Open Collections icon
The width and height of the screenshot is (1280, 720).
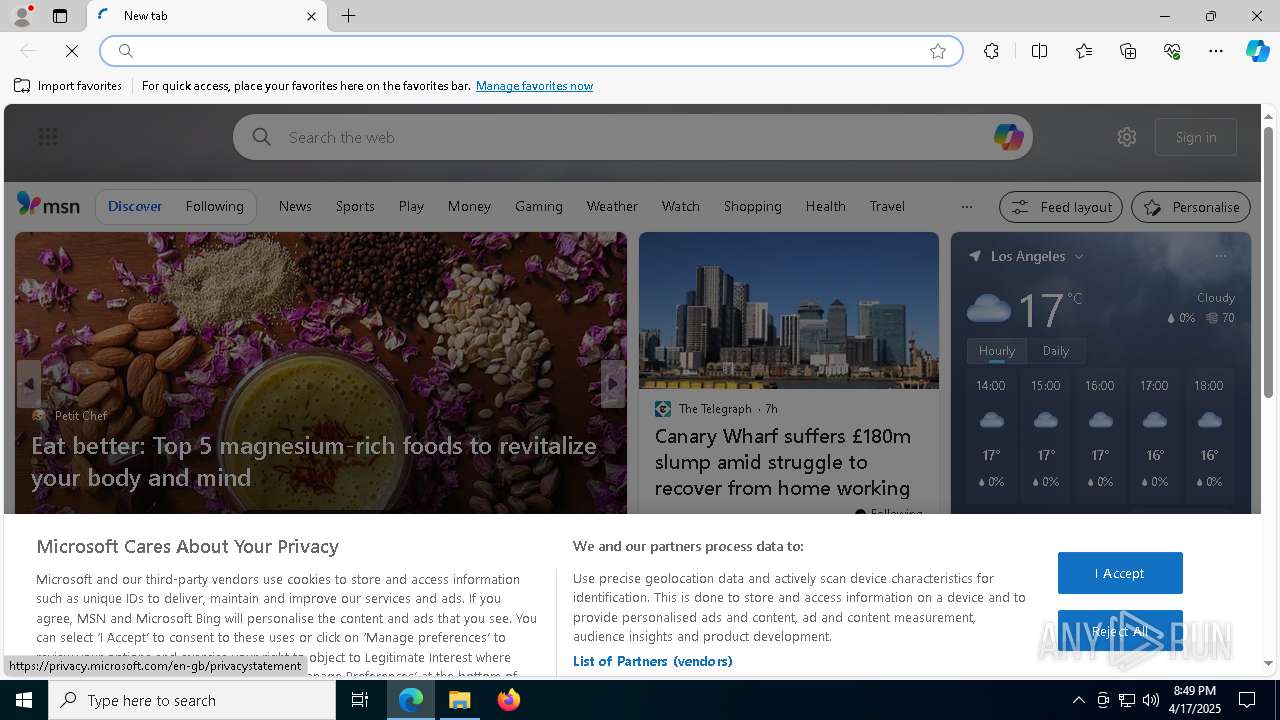[x=1128, y=51]
